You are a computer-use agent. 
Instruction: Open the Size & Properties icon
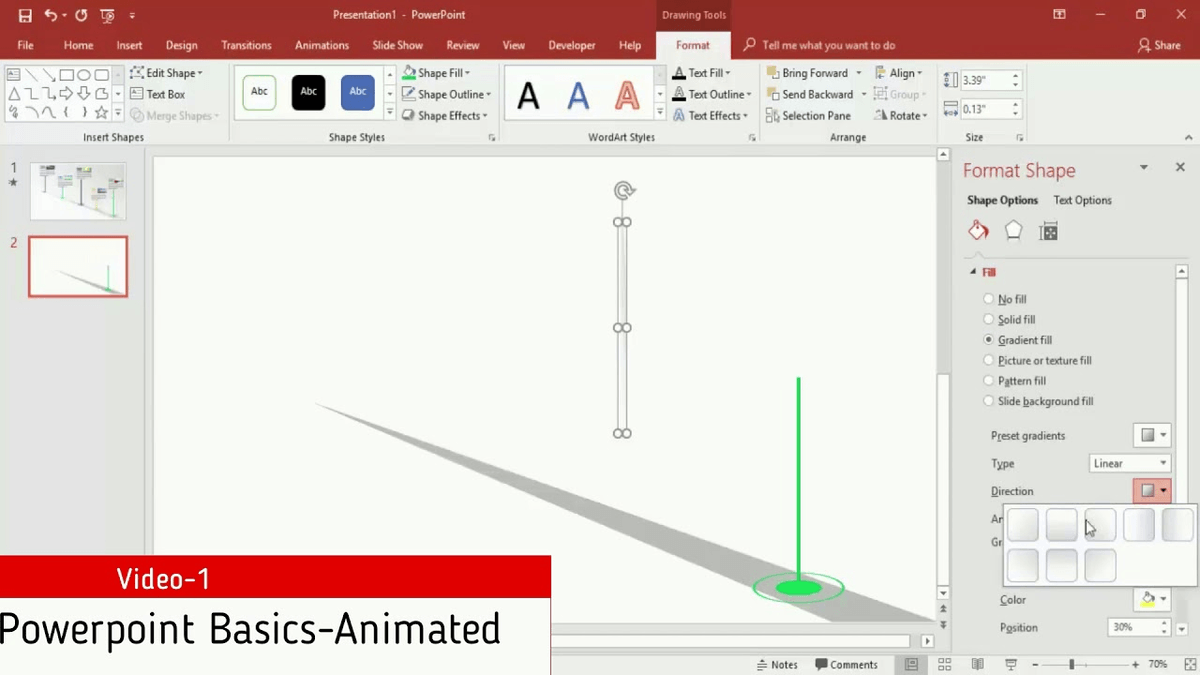[x=1048, y=231]
